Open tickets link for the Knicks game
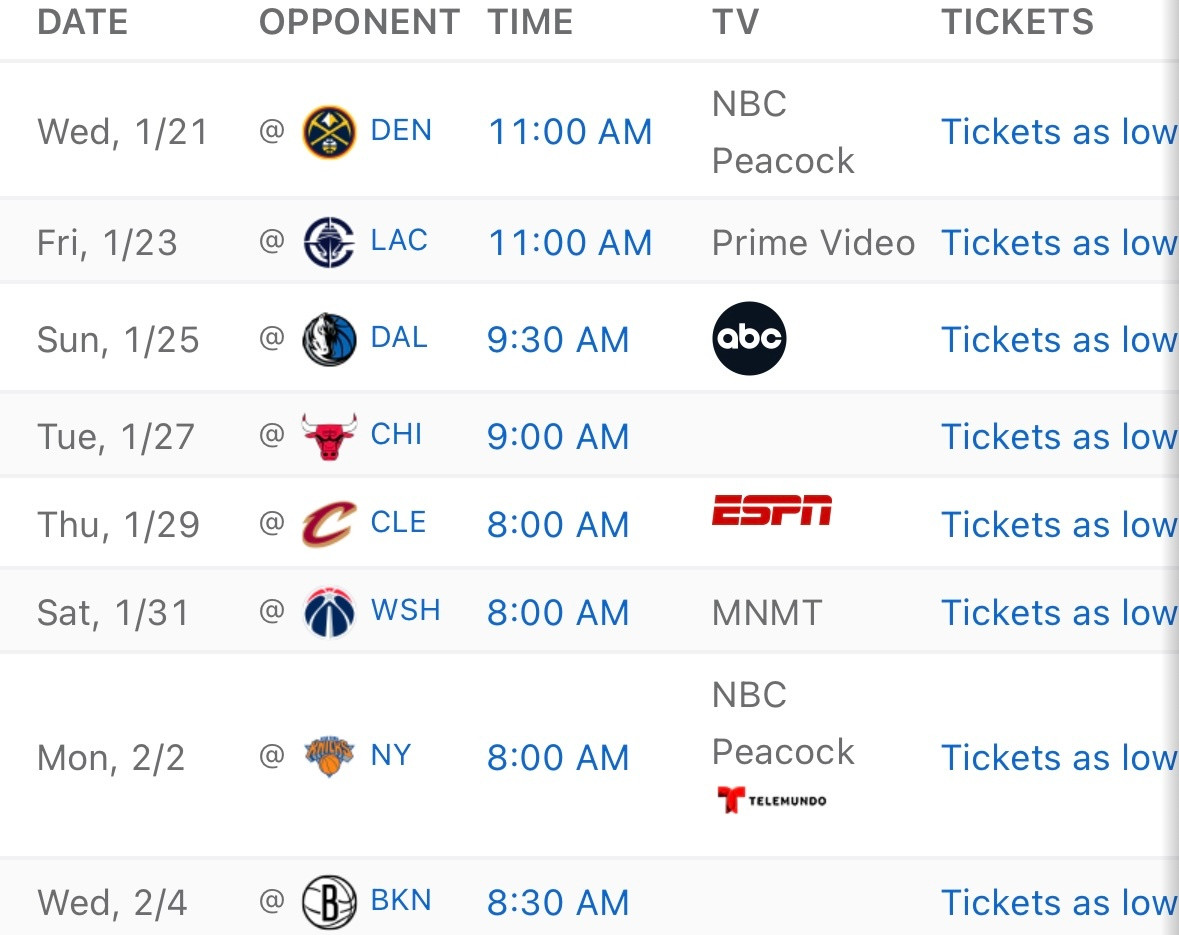This screenshot has width=1179, height=935. tap(1058, 758)
